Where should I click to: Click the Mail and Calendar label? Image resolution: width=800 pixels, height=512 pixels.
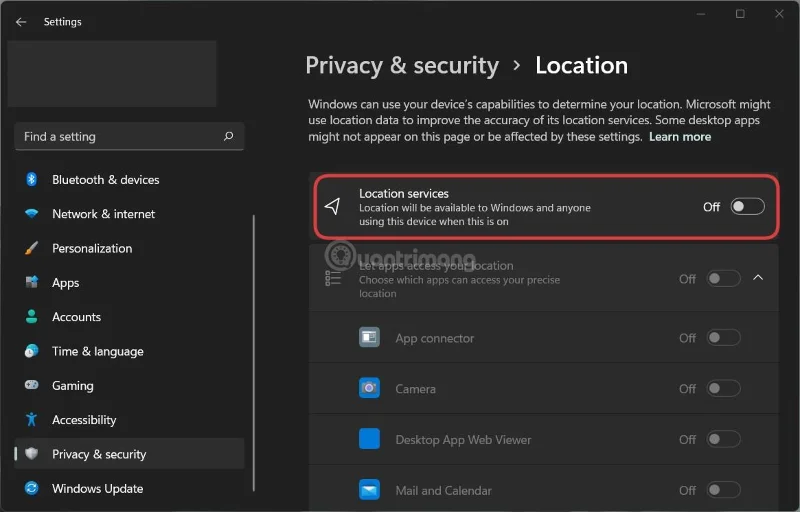pyautogui.click(x=443, y=491)
